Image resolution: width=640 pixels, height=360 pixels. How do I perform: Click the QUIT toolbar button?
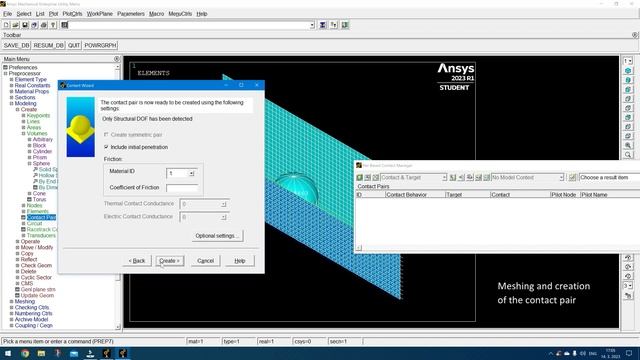coord(74,45)
